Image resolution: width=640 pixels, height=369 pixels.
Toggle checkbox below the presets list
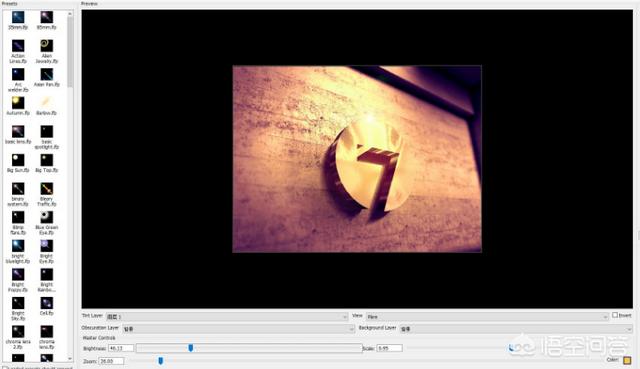(x=5, y=367)
